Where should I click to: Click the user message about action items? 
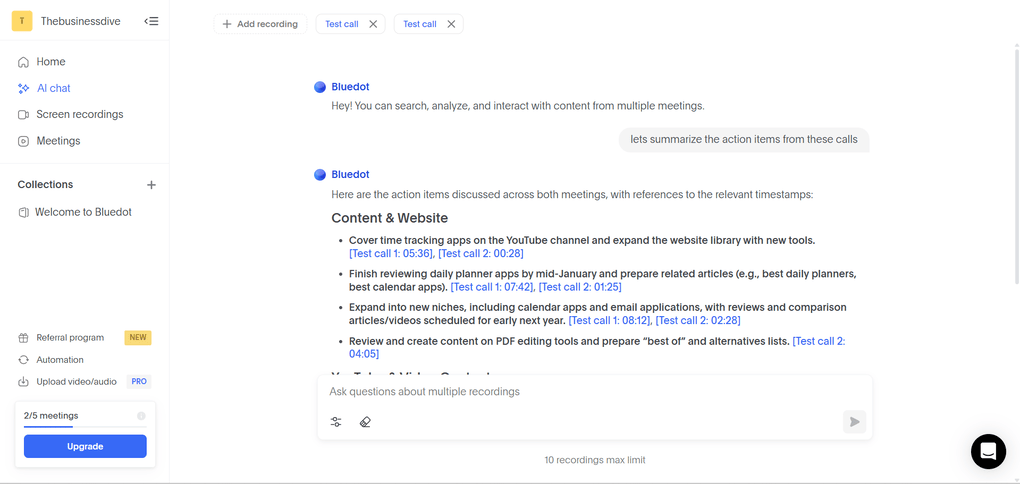tap(744, 139)
